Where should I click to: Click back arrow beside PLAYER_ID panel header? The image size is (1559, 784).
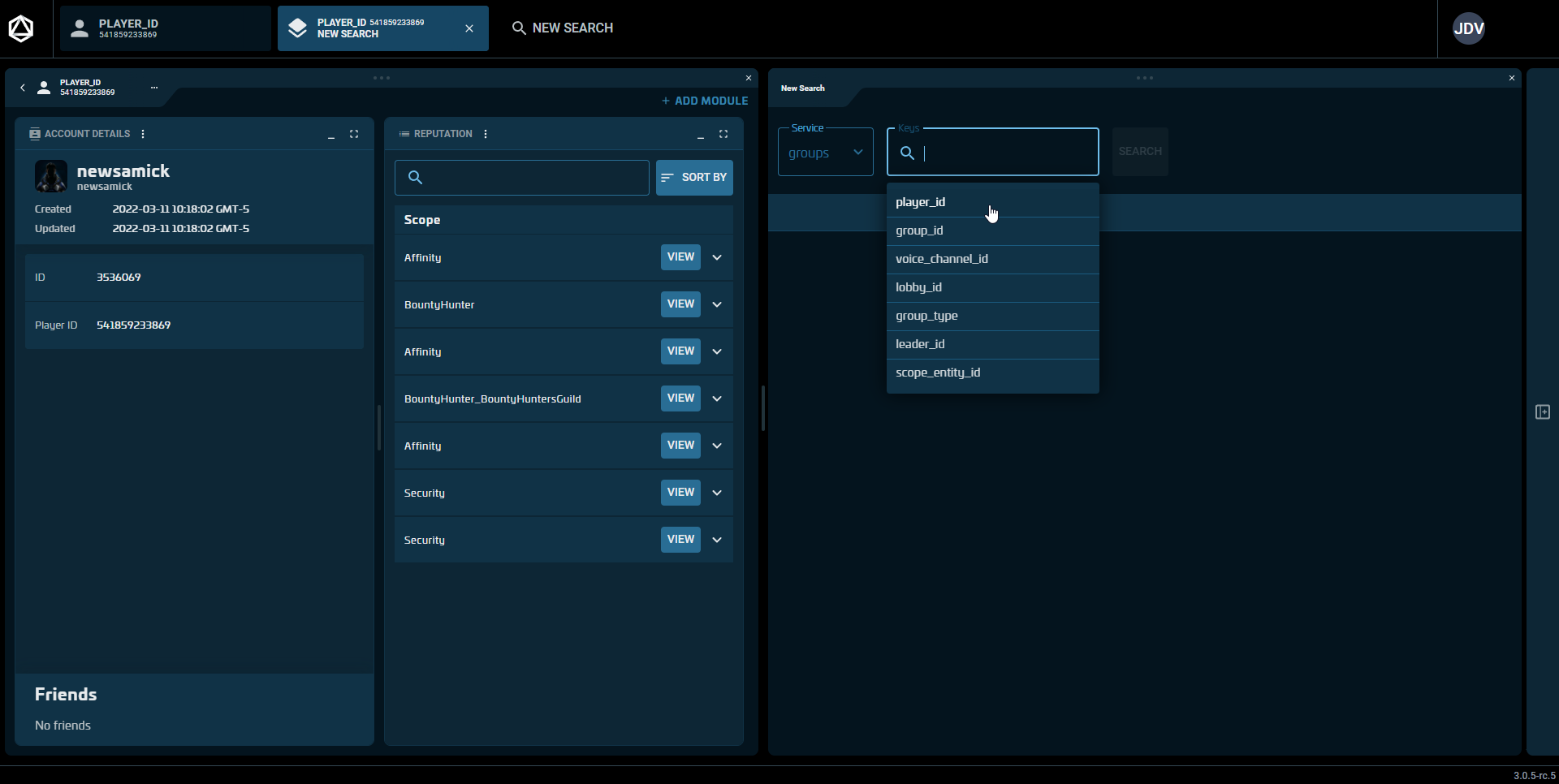[23, 88]
